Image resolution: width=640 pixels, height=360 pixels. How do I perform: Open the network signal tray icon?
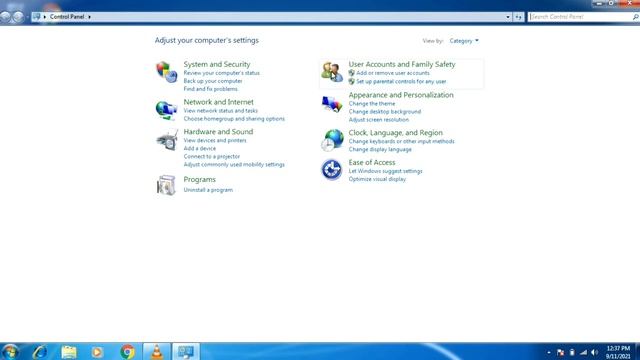pos(584,353)
